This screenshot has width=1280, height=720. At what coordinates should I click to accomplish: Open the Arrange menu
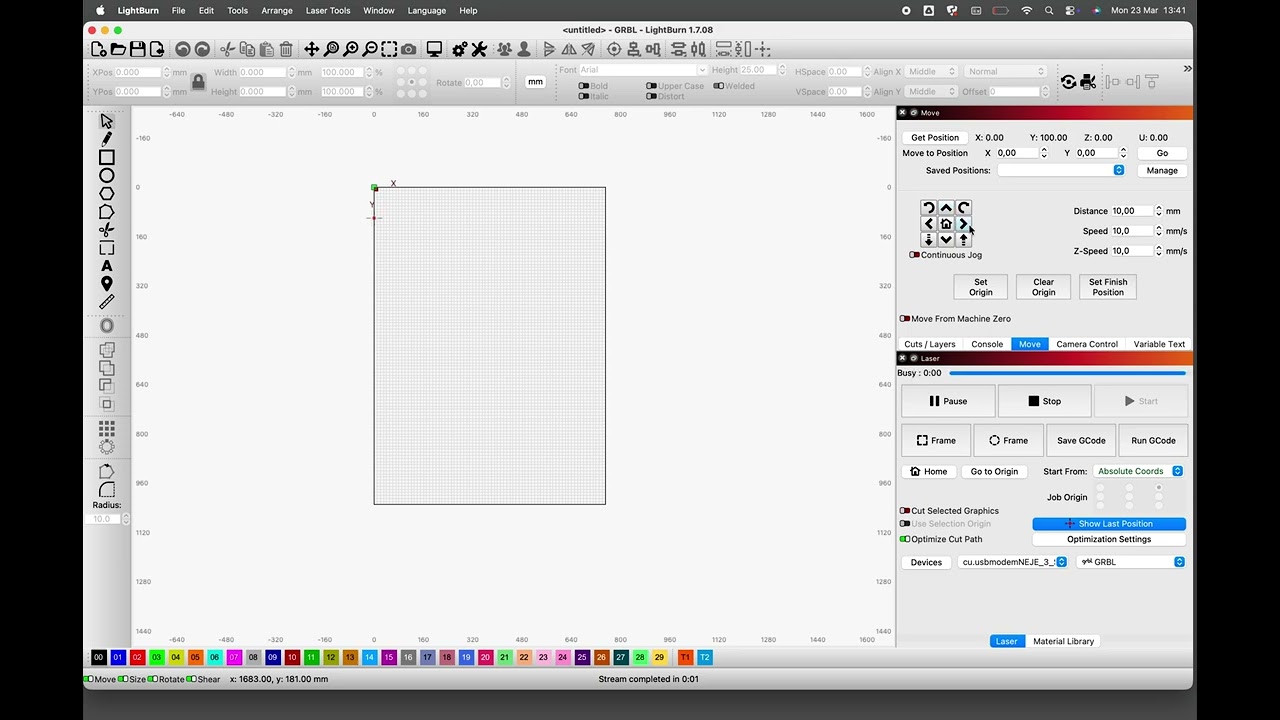pos(277,10)
